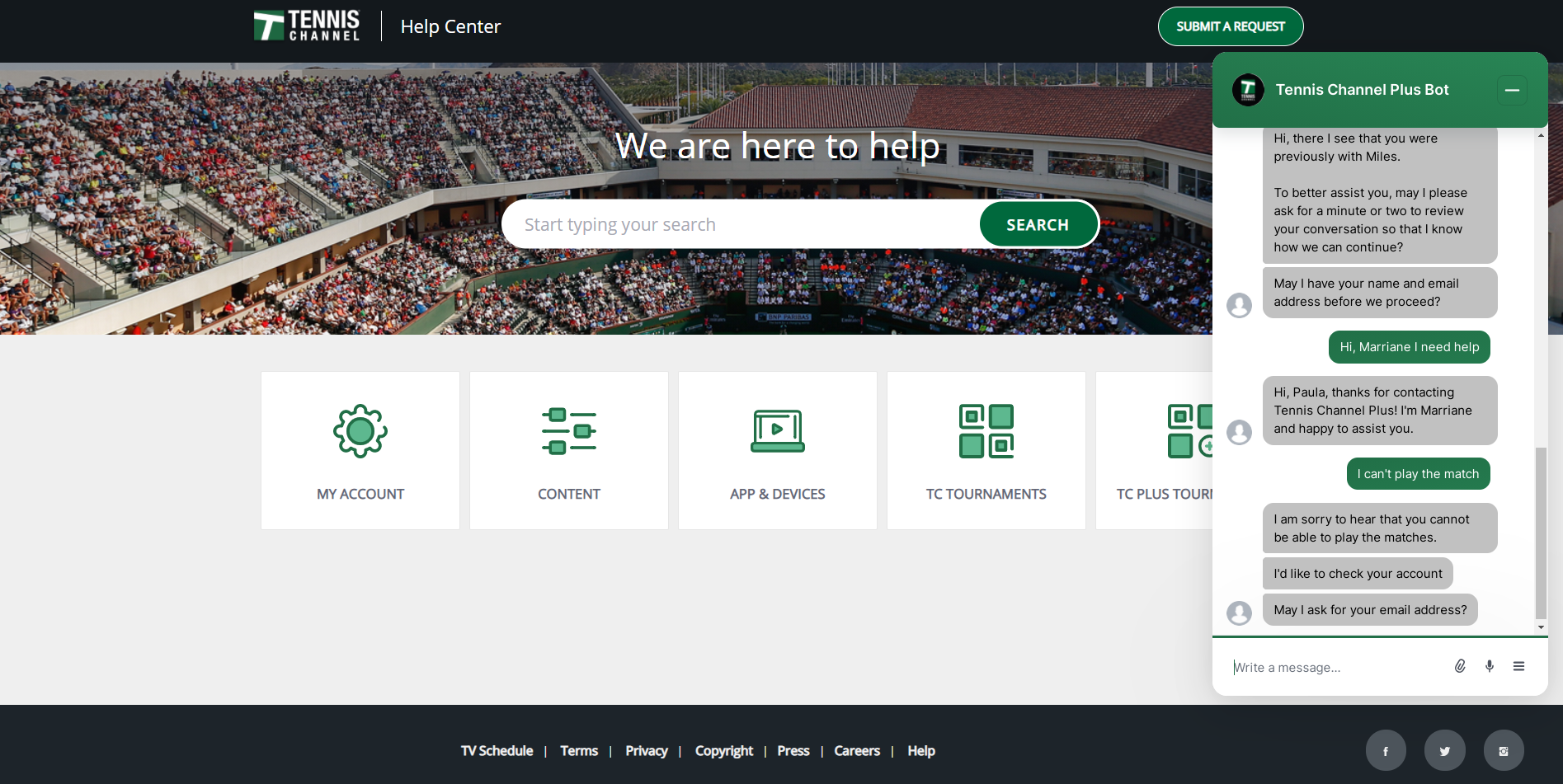Click the TC TOURNAMENTS label

pos(986,494)
